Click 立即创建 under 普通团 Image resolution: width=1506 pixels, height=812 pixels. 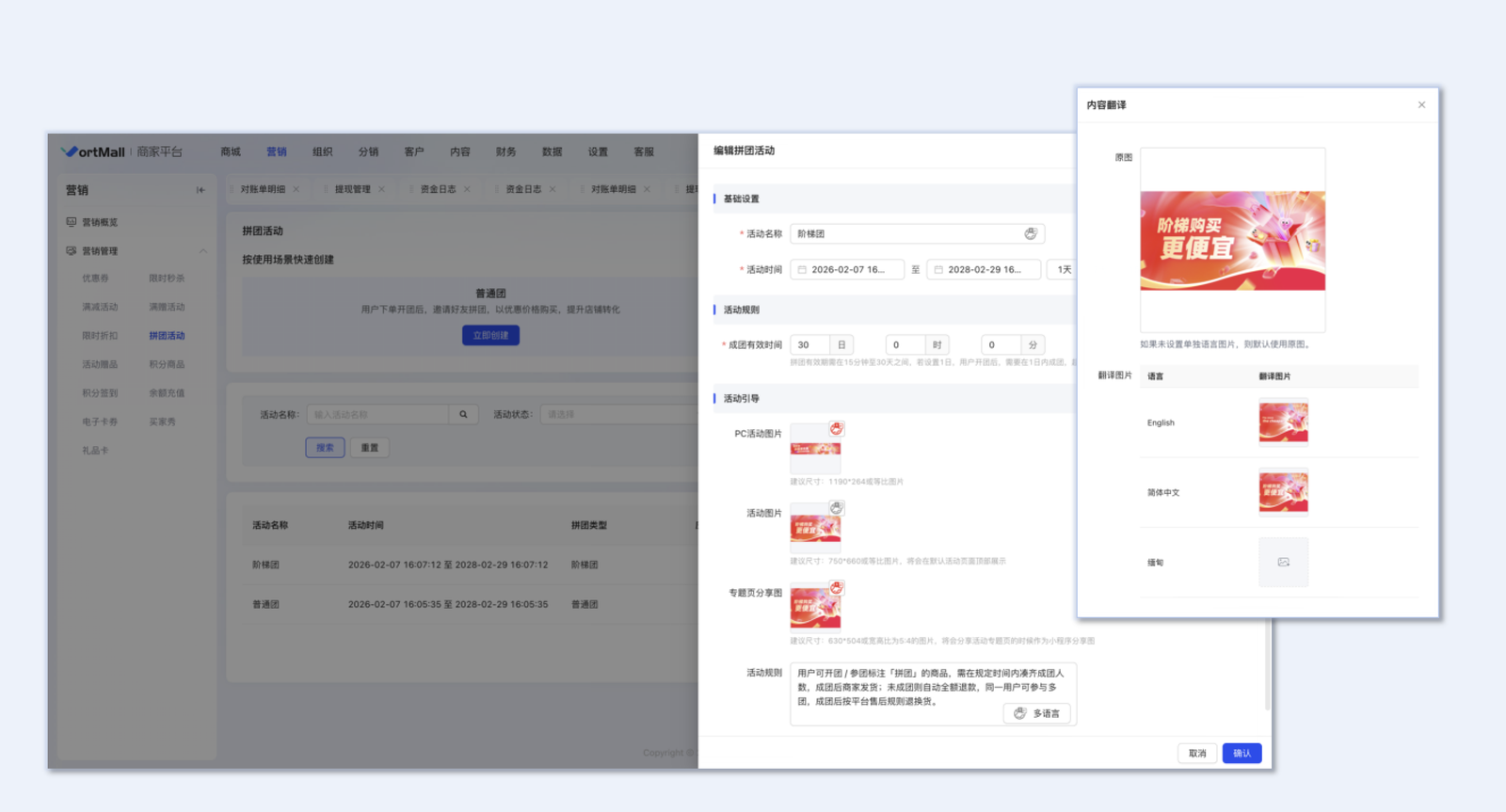[x=490, y=335]
